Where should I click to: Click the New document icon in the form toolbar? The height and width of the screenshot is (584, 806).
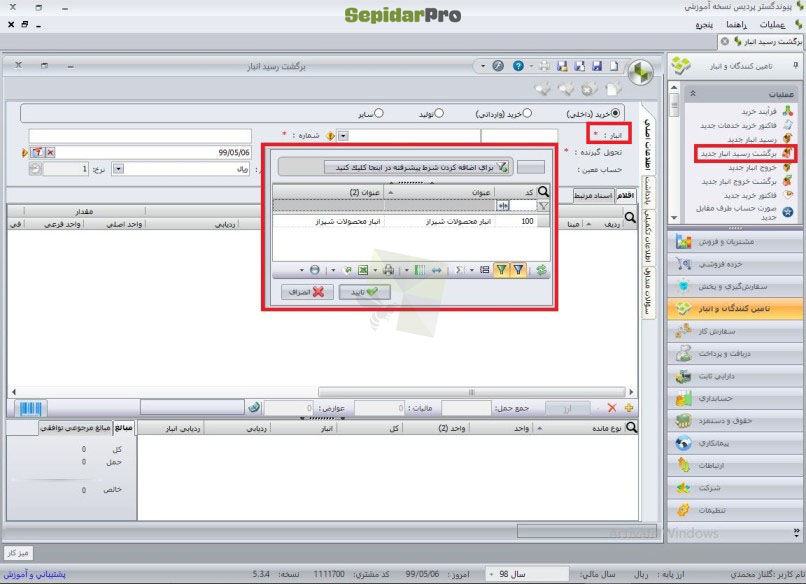click(614, 66)
